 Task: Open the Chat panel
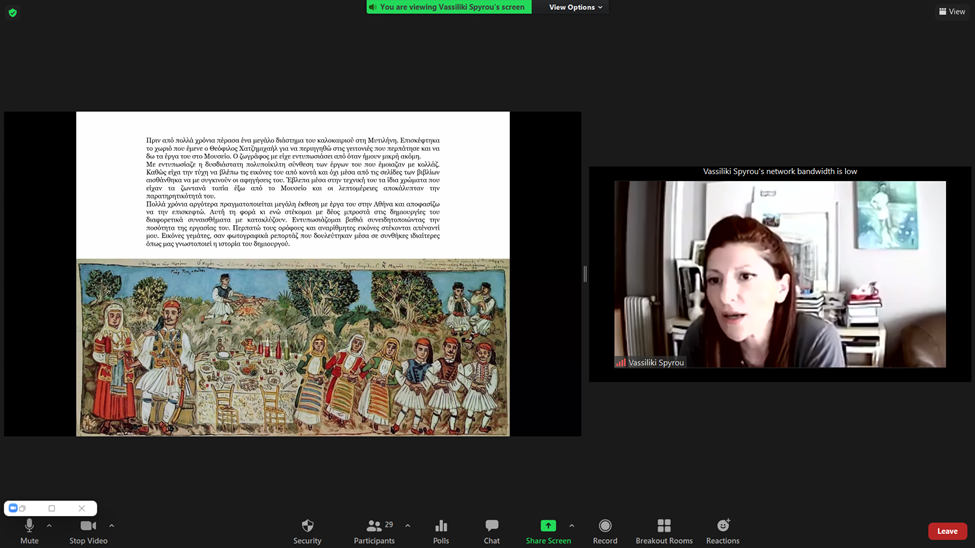(491, 532)
